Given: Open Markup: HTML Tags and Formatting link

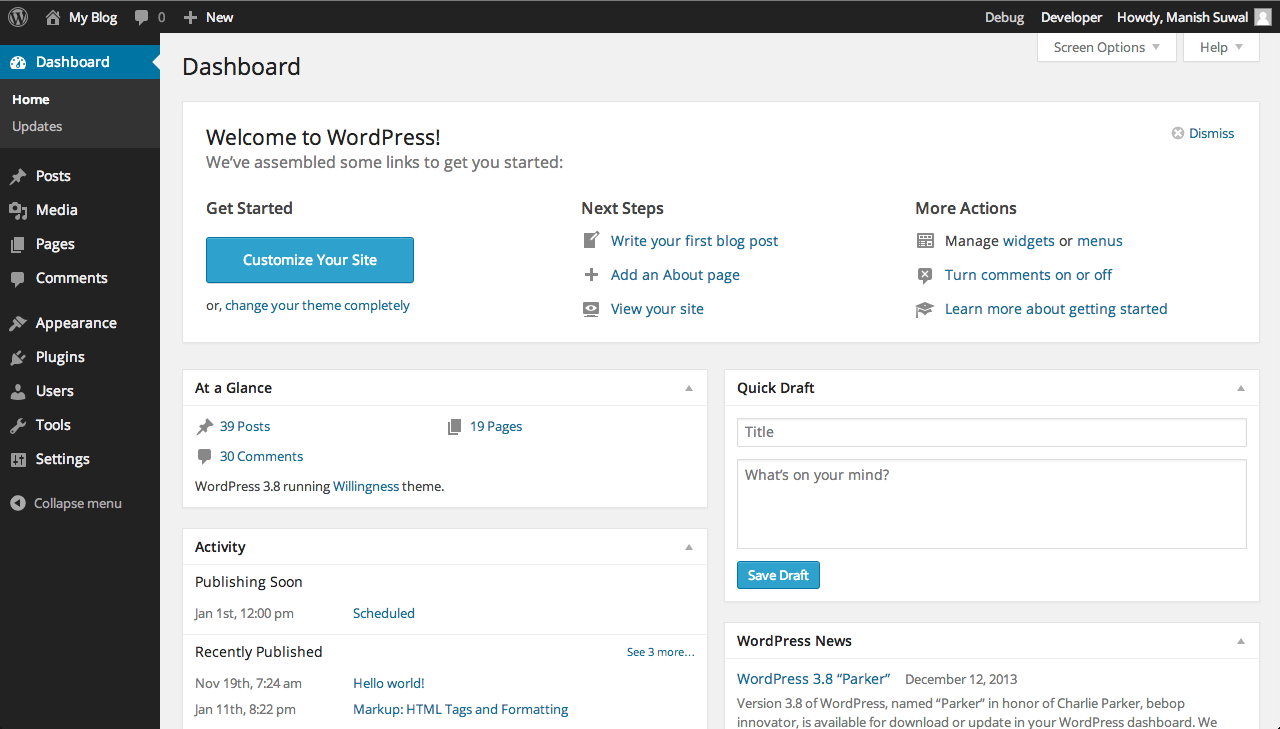Looking at the screenshot, I should click(460, 709).
